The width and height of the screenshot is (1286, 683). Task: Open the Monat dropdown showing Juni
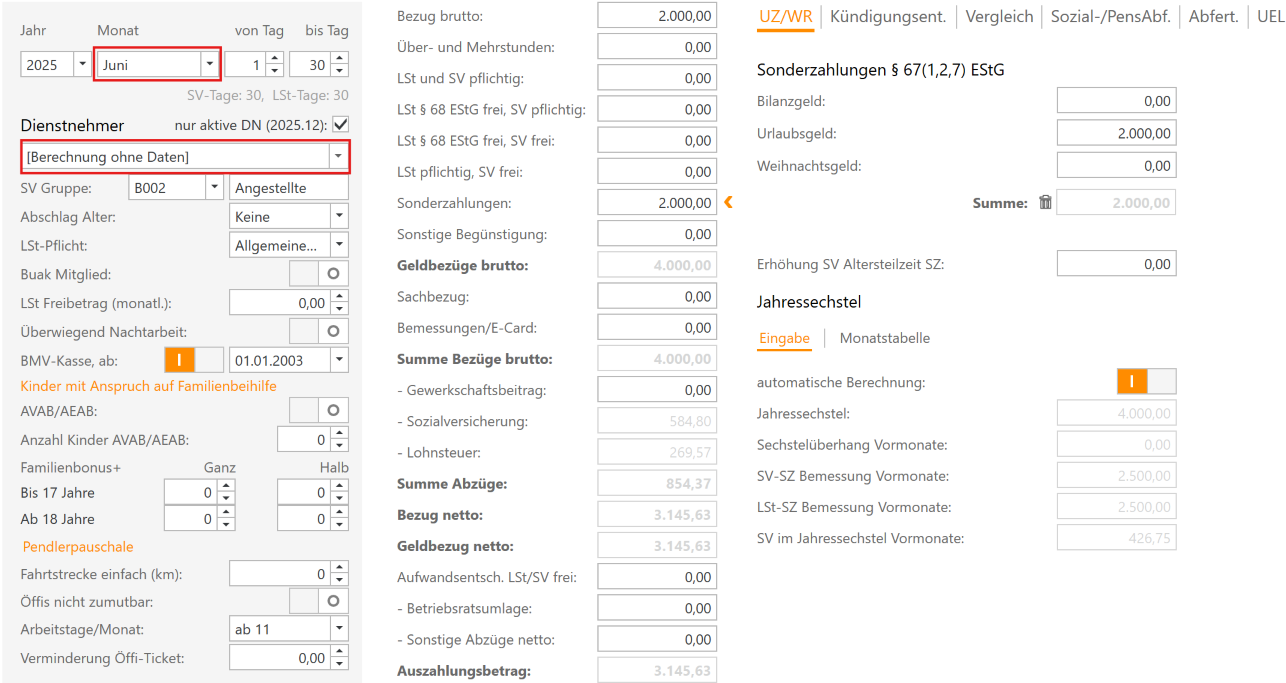coord(209,64)
